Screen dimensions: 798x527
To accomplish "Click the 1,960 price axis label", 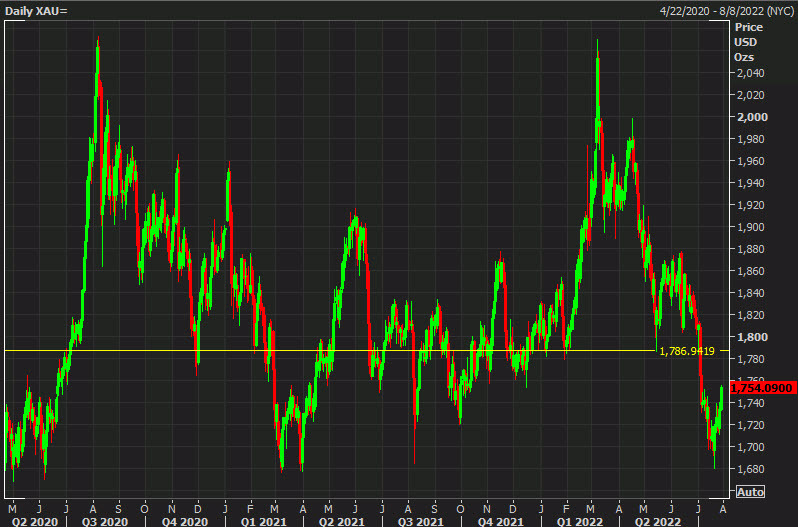I will (751, 161).
